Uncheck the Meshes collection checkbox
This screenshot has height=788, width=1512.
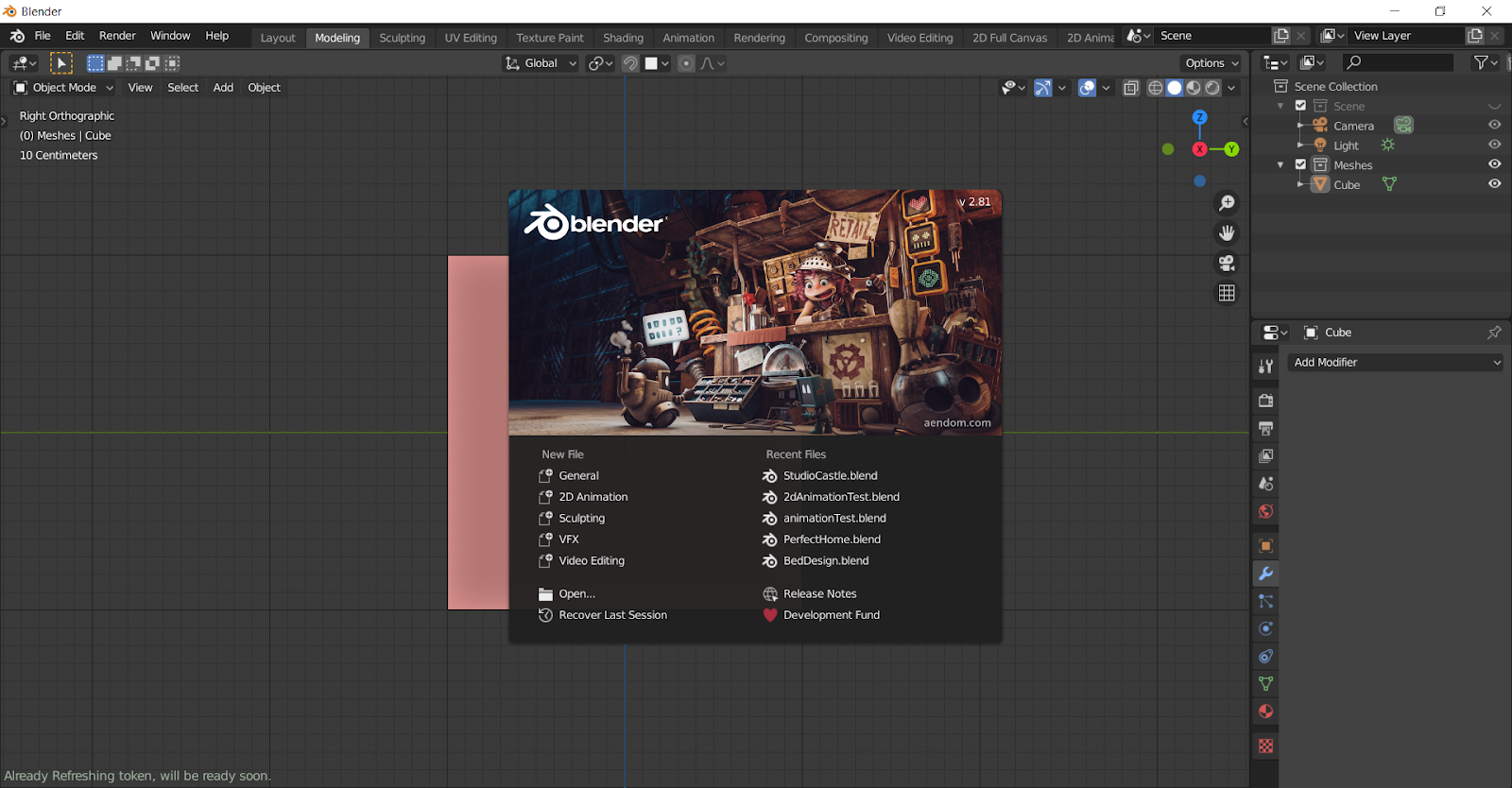[x=1300, y=164]
